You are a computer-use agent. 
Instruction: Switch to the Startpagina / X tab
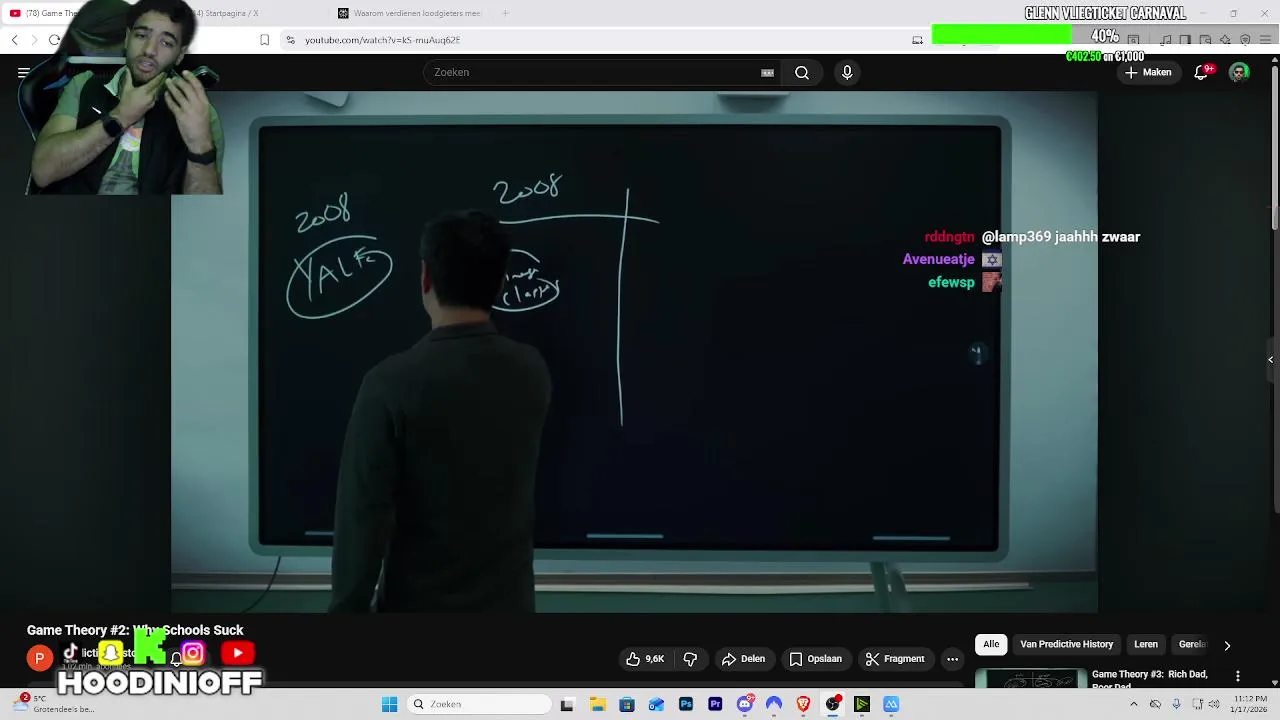pos(230,13)
